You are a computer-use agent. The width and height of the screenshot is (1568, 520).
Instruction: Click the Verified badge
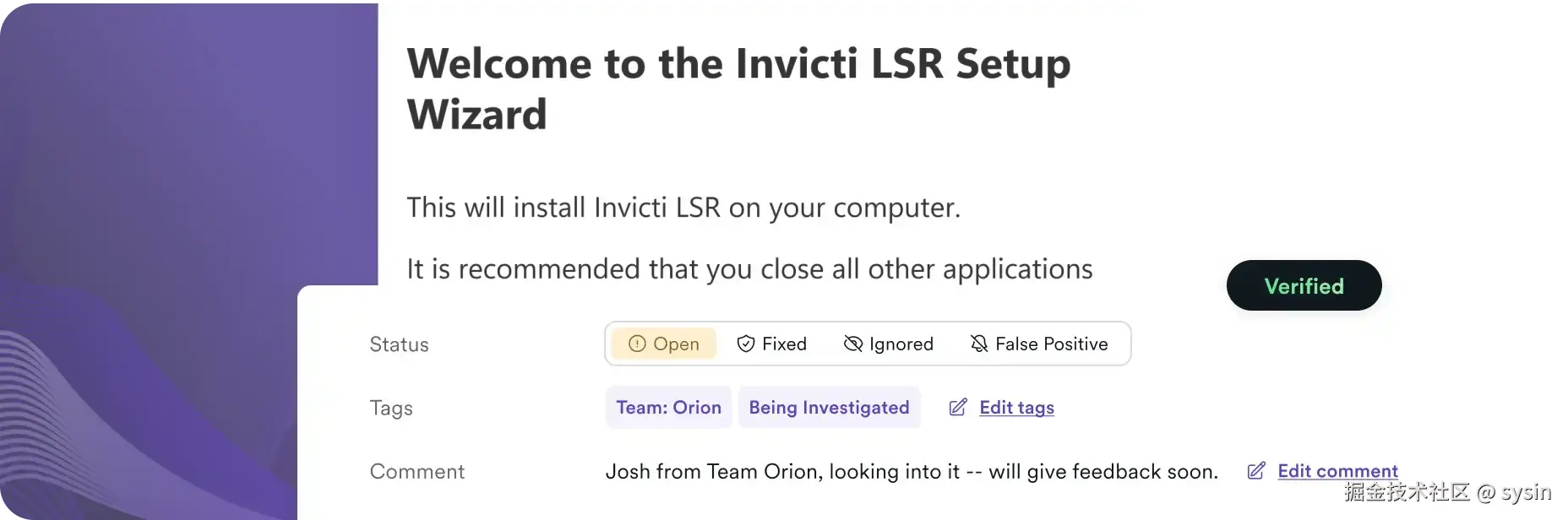1304,286
